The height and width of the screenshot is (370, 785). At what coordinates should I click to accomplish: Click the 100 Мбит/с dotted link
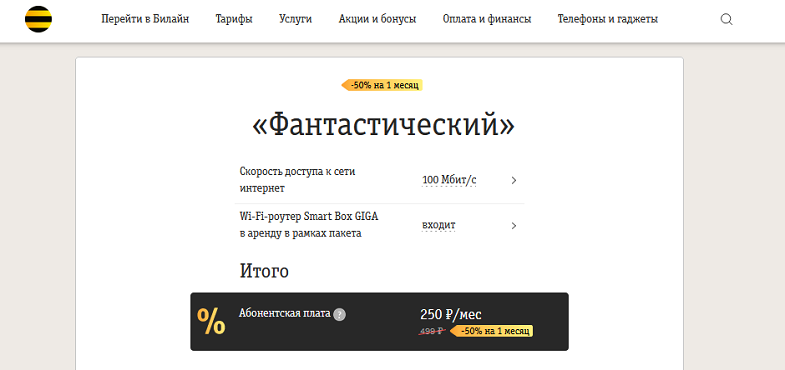pos(449,180)
